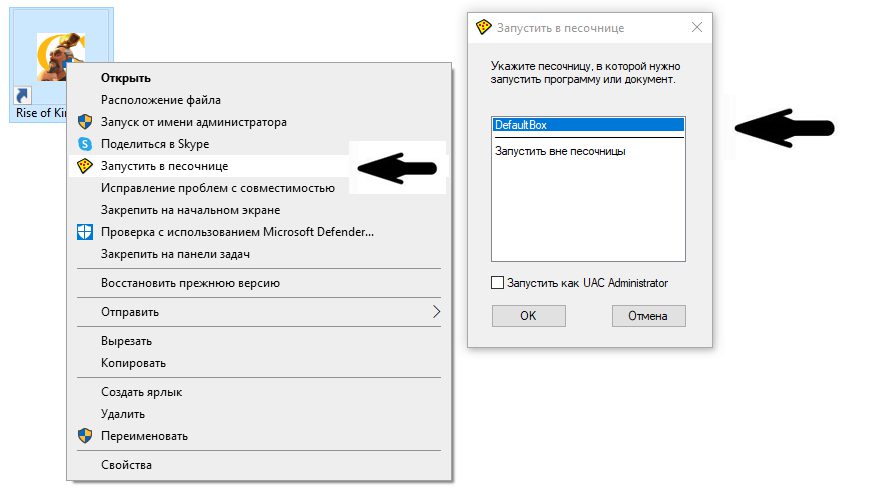Select Свойства at the menu bottom
877x493 pixels.
click(x=126, y=464)
